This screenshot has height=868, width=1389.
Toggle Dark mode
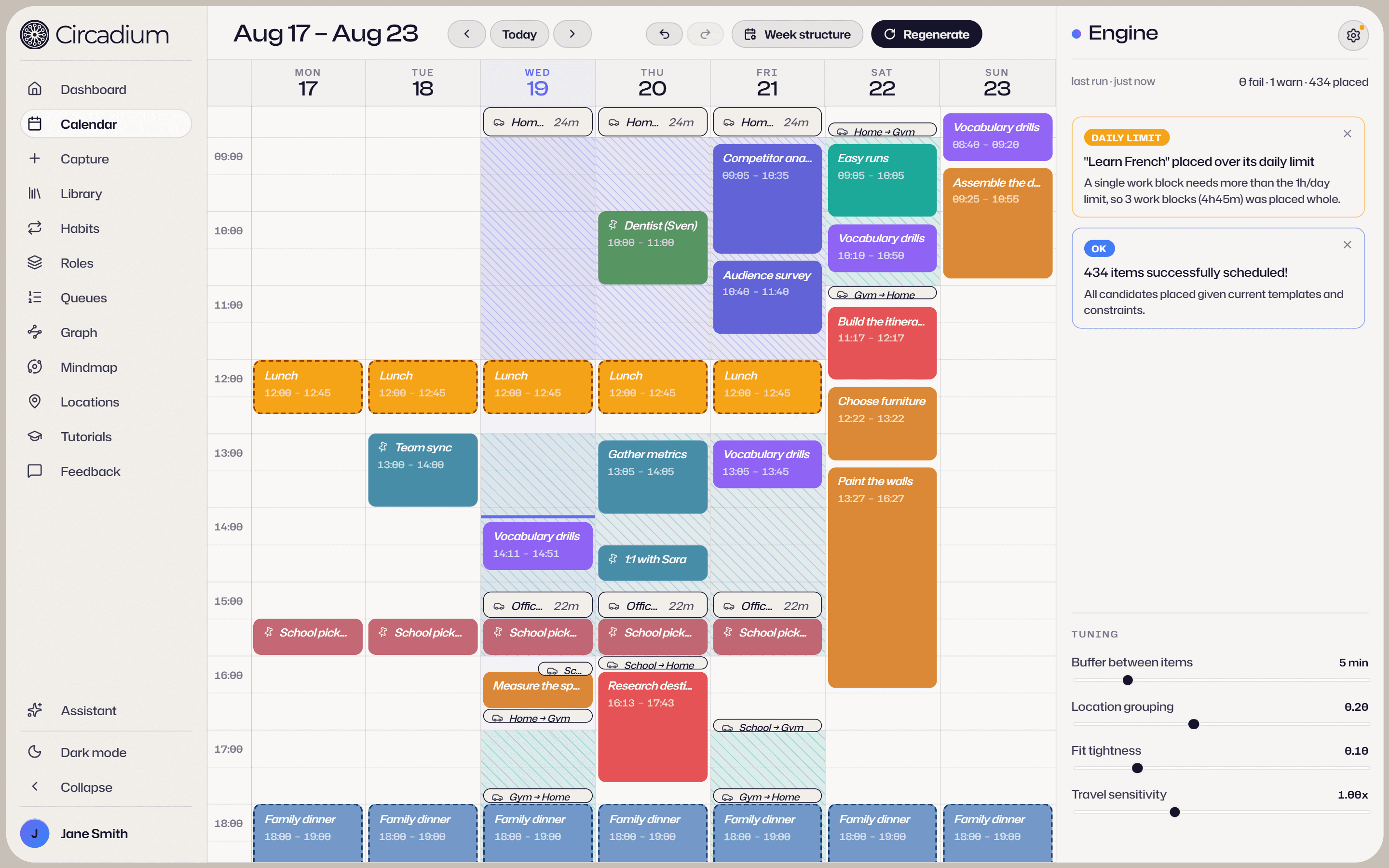[106, 753]
